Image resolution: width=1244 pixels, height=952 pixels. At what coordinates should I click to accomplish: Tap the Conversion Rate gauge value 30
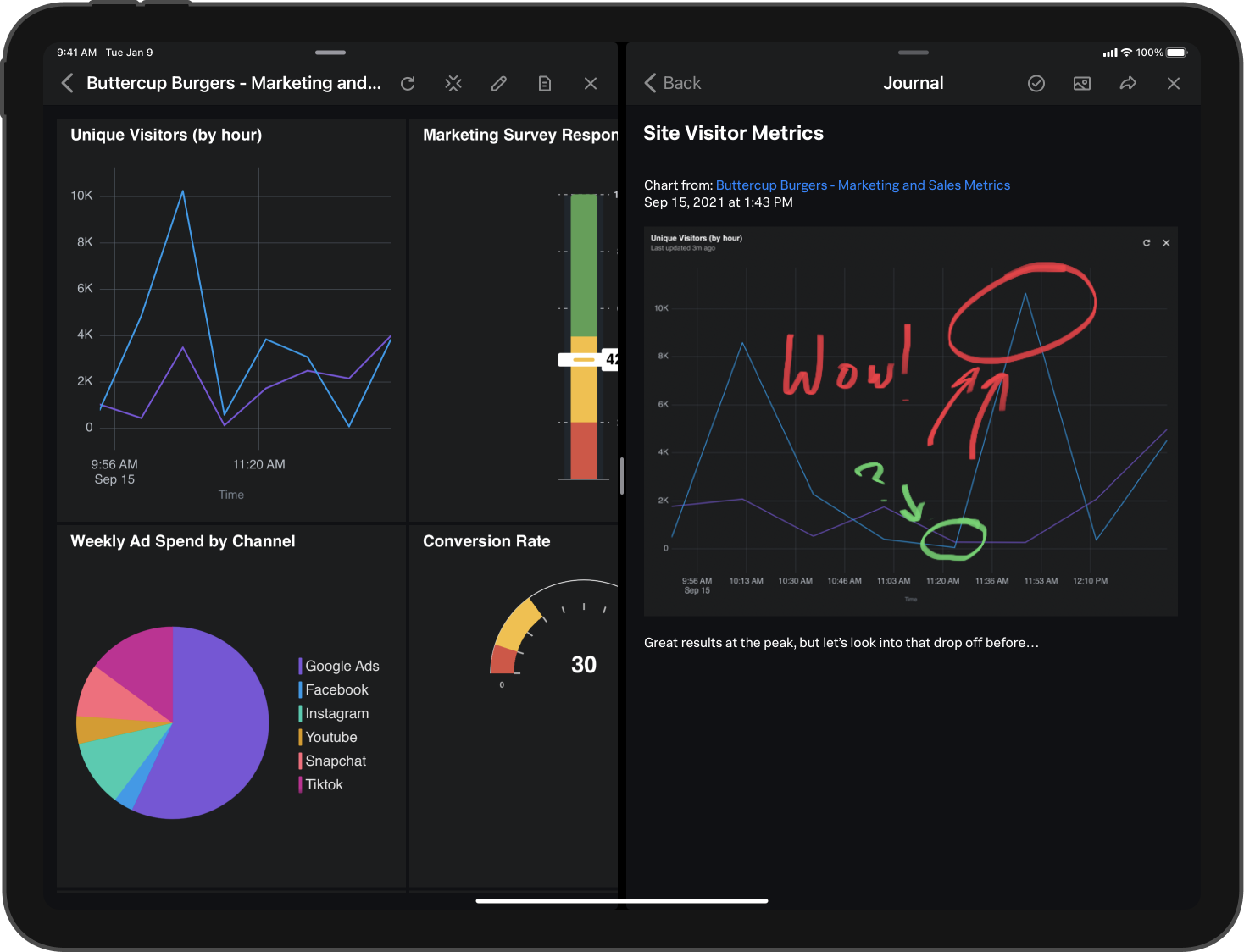pyautogui.click(x=584, y=665)
